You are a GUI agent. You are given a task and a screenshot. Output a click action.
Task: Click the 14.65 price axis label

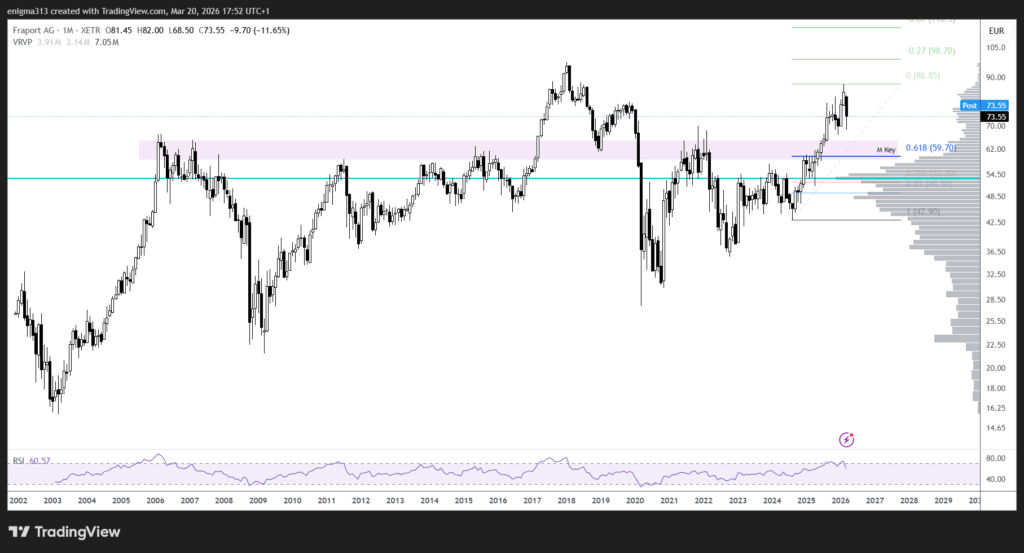click(x=995, y=428)
